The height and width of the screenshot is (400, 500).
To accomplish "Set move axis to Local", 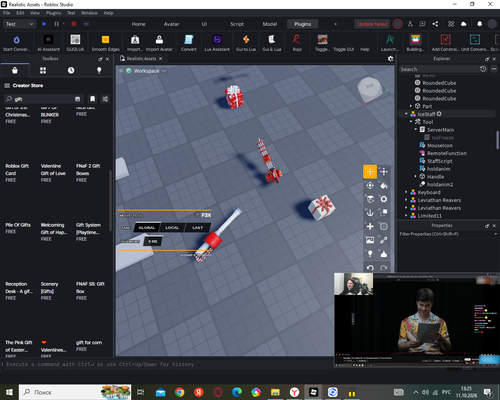I will (172, 228).
